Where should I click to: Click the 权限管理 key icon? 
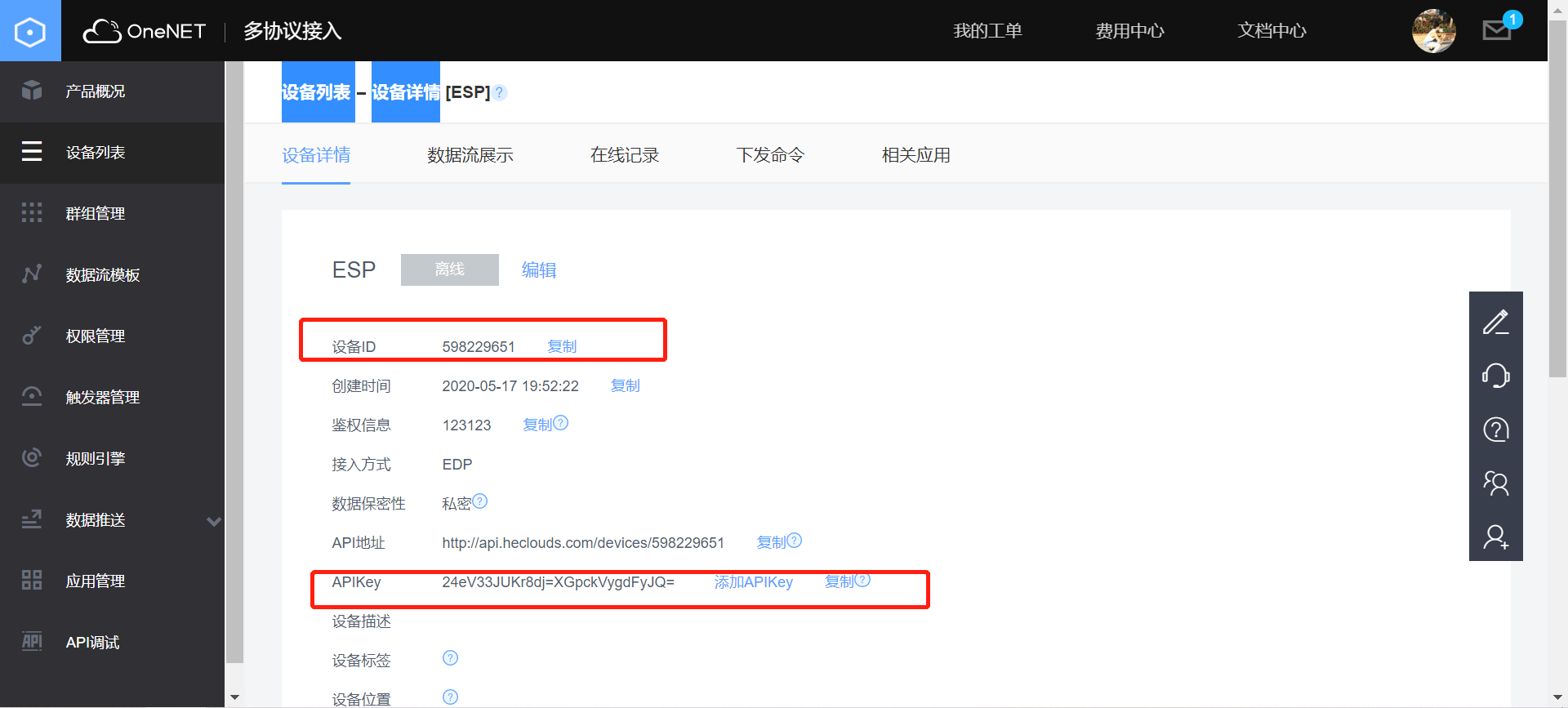tap(32, 335)
